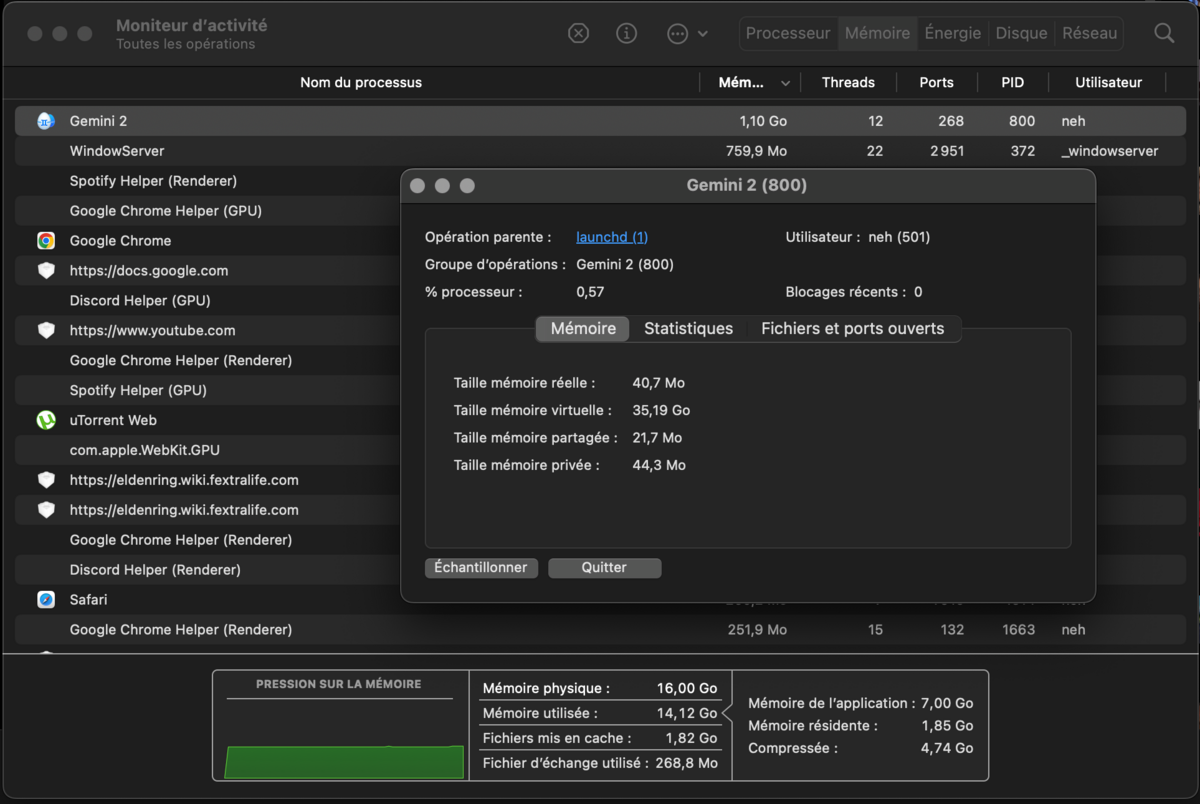
Task: Switch to the Mémoire toolbar tab
Action: pos(877,33)
